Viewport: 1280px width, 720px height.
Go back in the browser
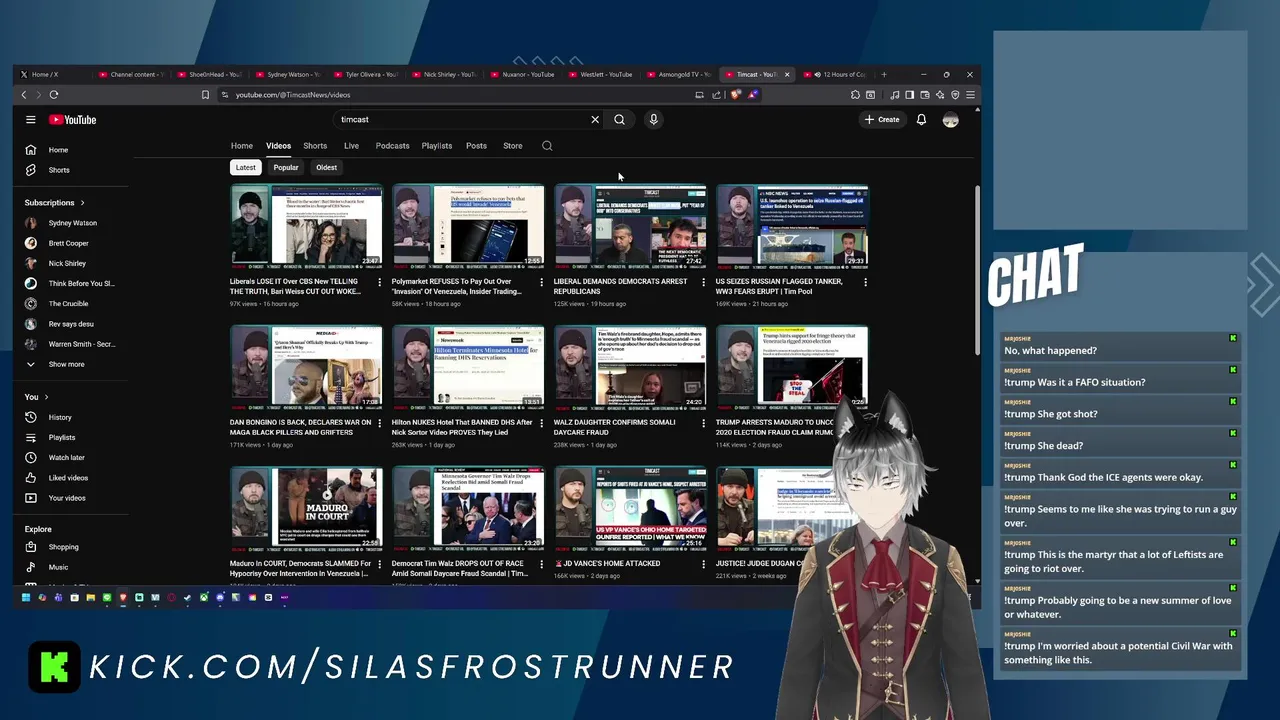[24, 95]
